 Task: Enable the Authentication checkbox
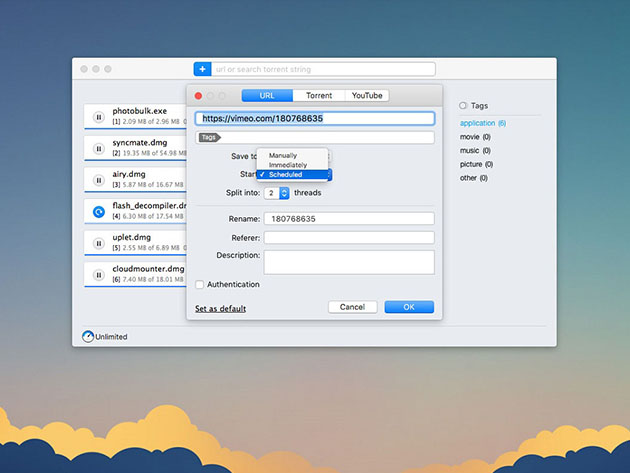[200, 285]
